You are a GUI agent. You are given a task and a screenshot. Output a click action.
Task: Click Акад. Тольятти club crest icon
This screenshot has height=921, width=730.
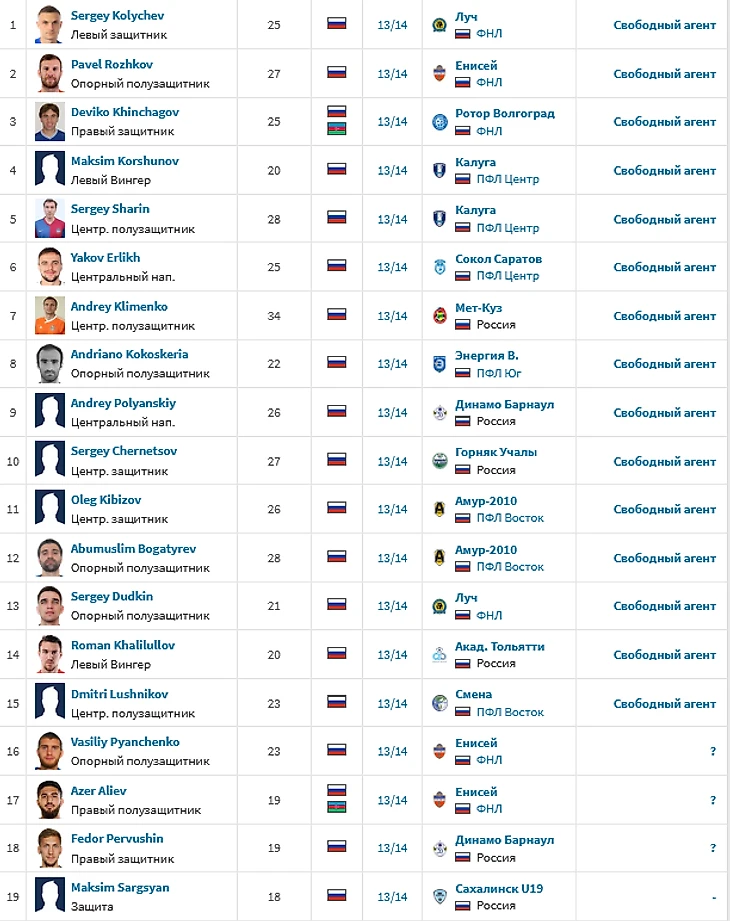(x=439, y=654)
